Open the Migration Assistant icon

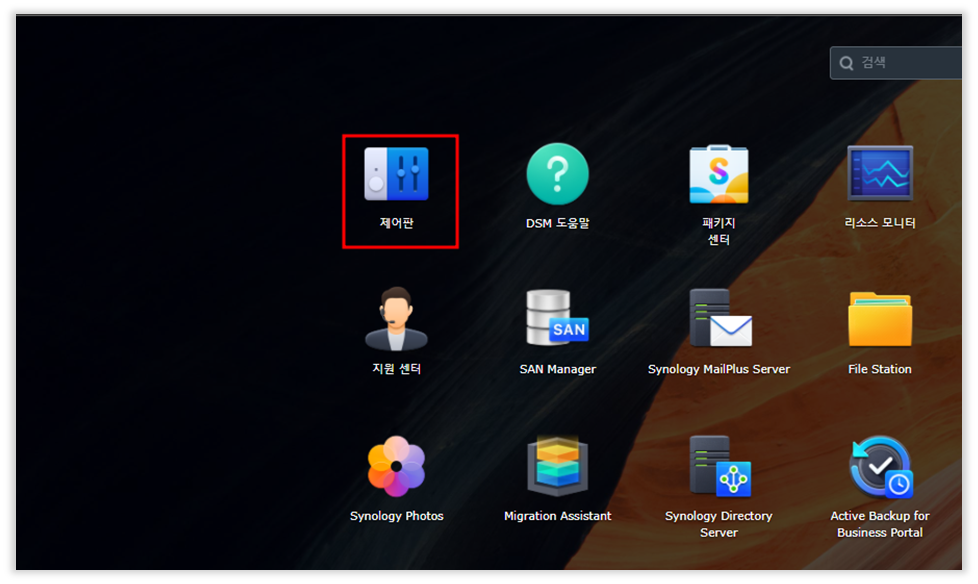pyautogui.click(x=557, y=465)
